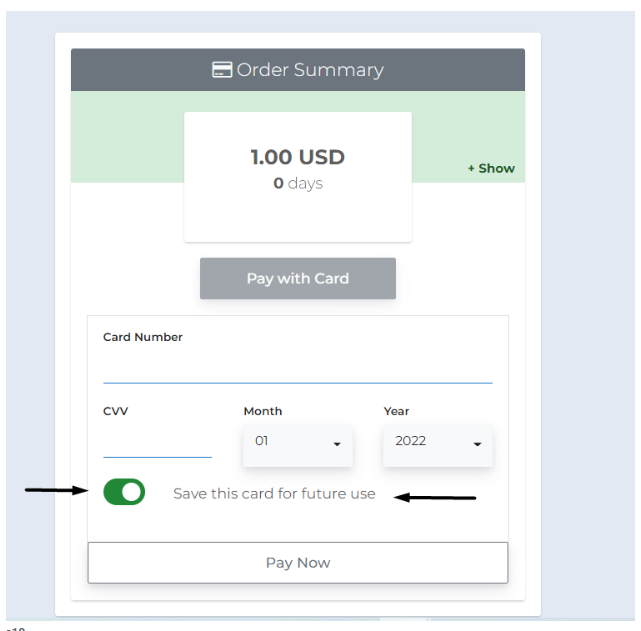Click the Order Summary header title
Image resolution: width=641 pixels, height=631 pixels.
tap(309, 70)
